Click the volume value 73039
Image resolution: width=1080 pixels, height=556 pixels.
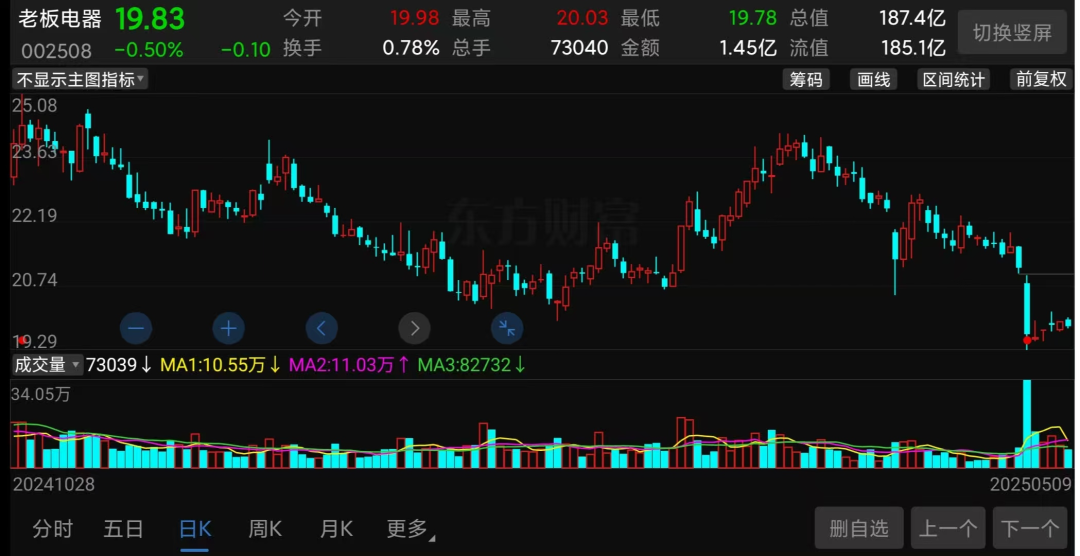(x=112, y=364)
